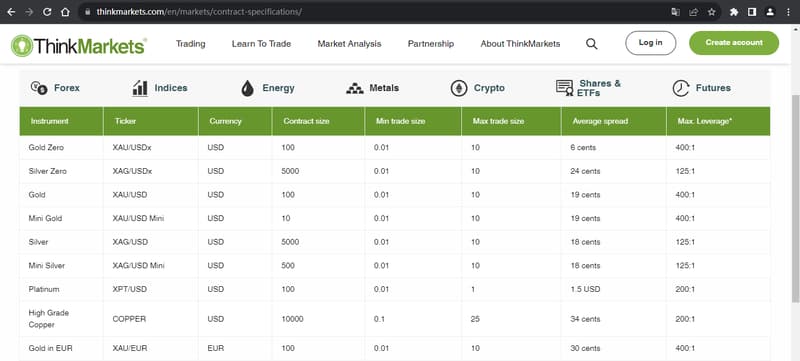Open the translate page icon
This screenshot has height=361, width=800.
676,12
